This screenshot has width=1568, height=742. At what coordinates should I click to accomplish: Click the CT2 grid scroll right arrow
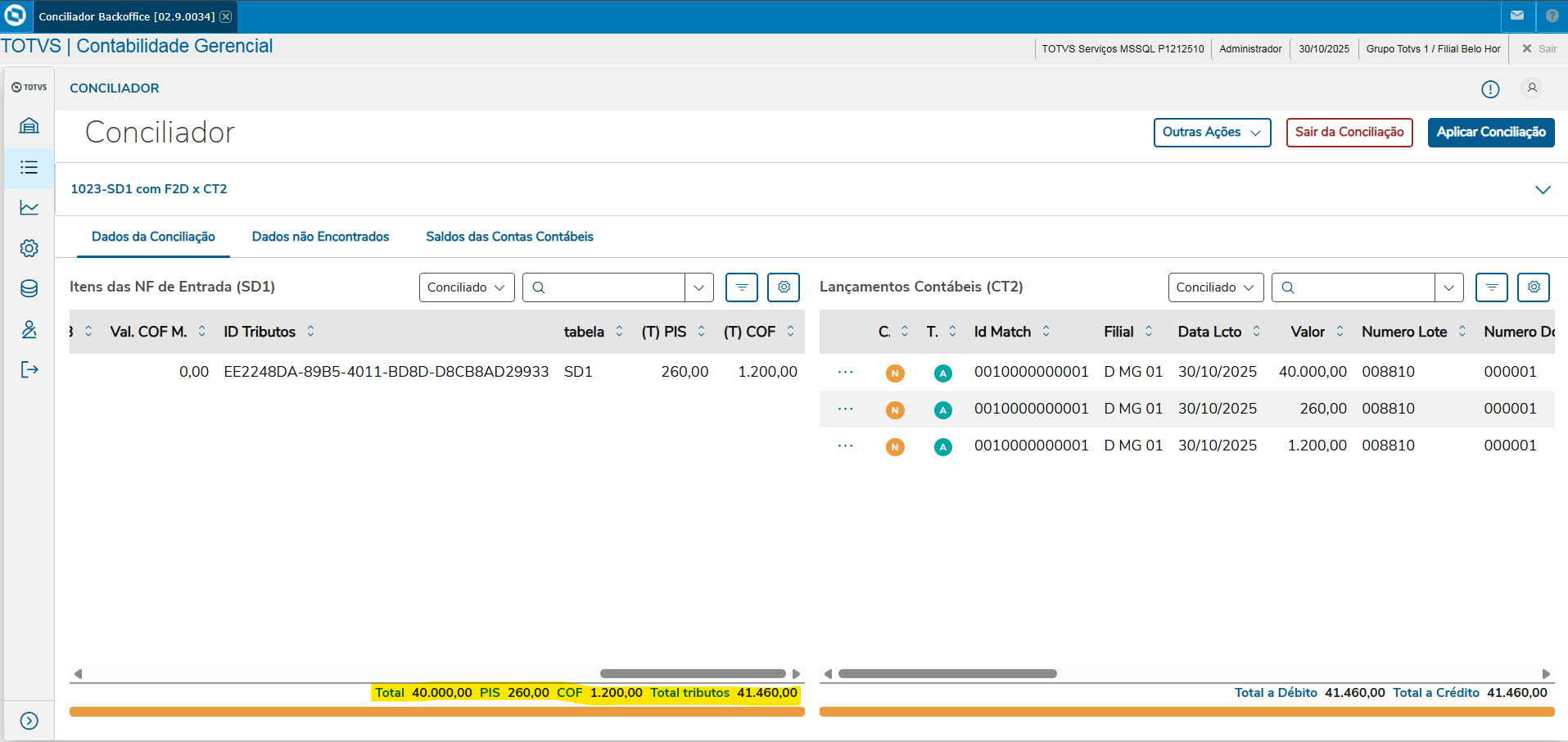tap(1546, 674)
